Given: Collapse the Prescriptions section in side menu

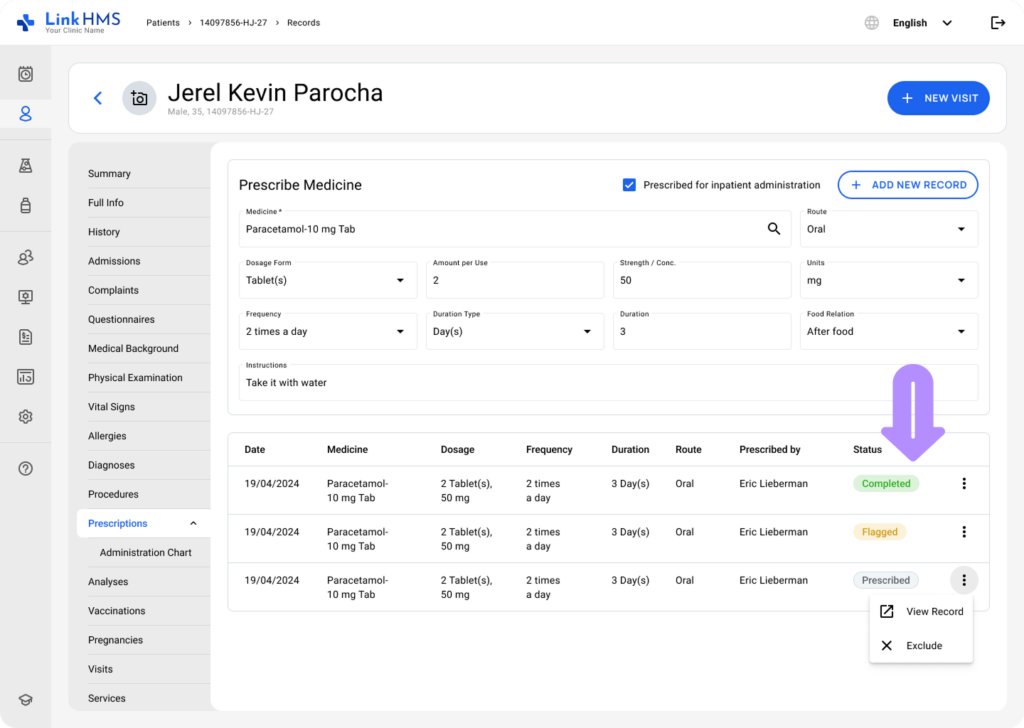Looking at the screenshot, I should (x=193, y=524).
